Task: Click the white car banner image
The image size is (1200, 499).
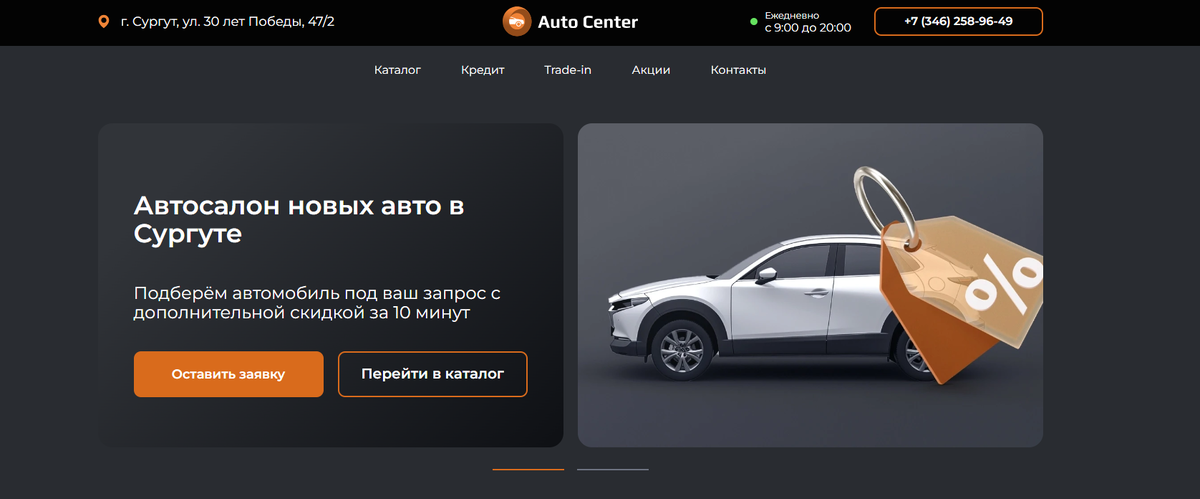Action: pos(810,285)
